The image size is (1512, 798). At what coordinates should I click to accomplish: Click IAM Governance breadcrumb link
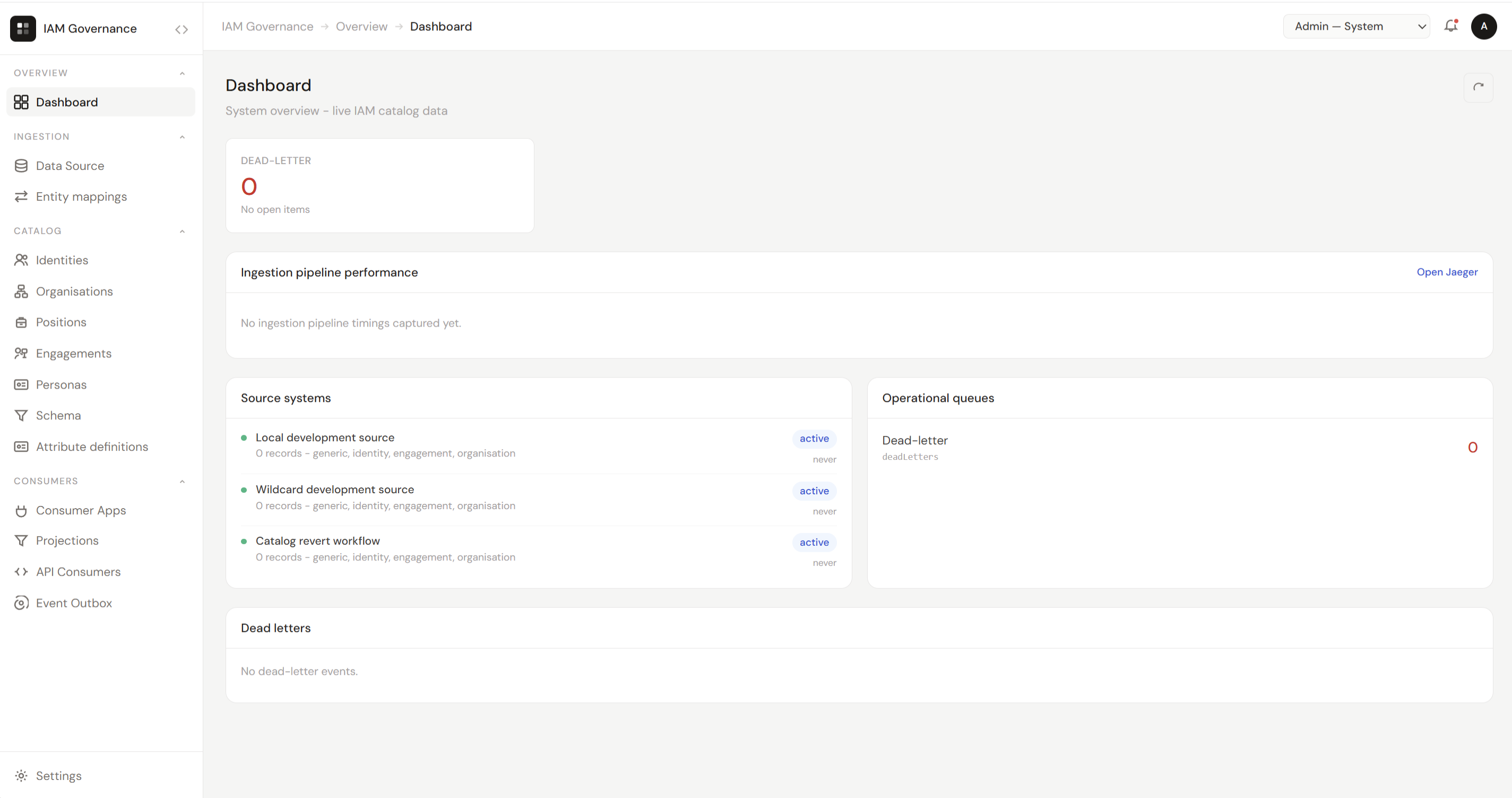click(267, 27)
